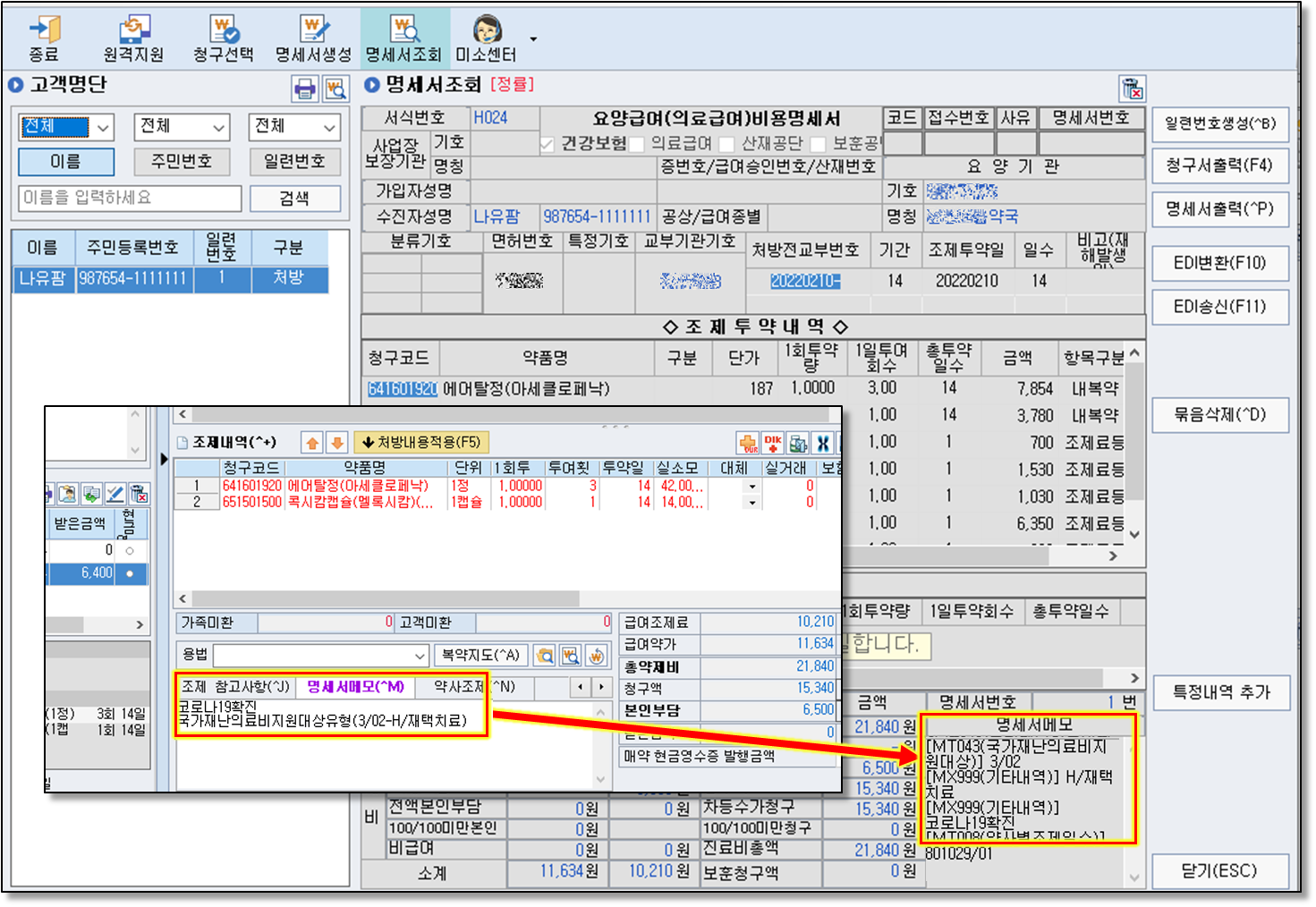
Task: Open 원격지원 remote support
Action: click(x=133, y=38)
